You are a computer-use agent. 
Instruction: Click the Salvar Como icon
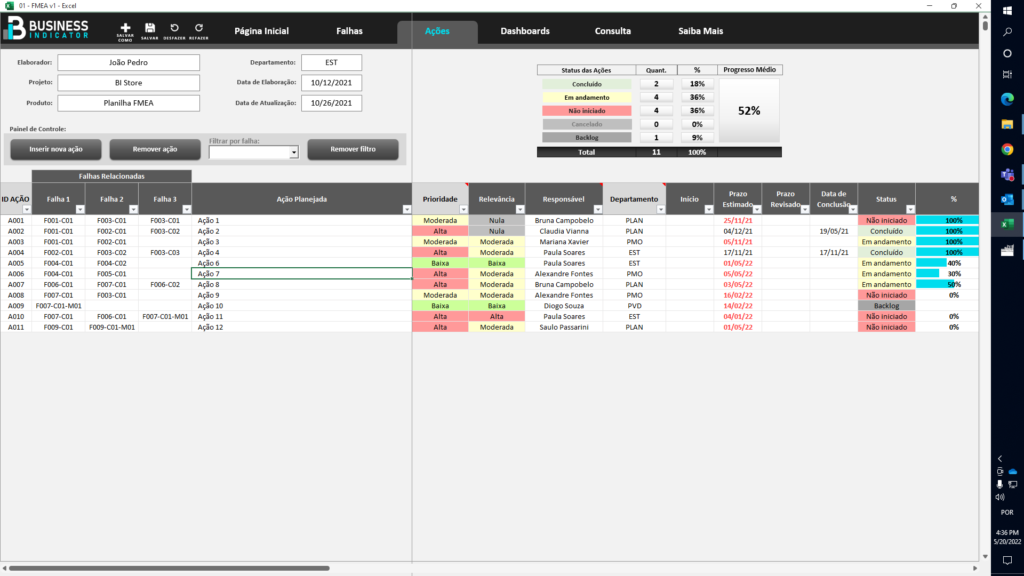click(125, 27)
